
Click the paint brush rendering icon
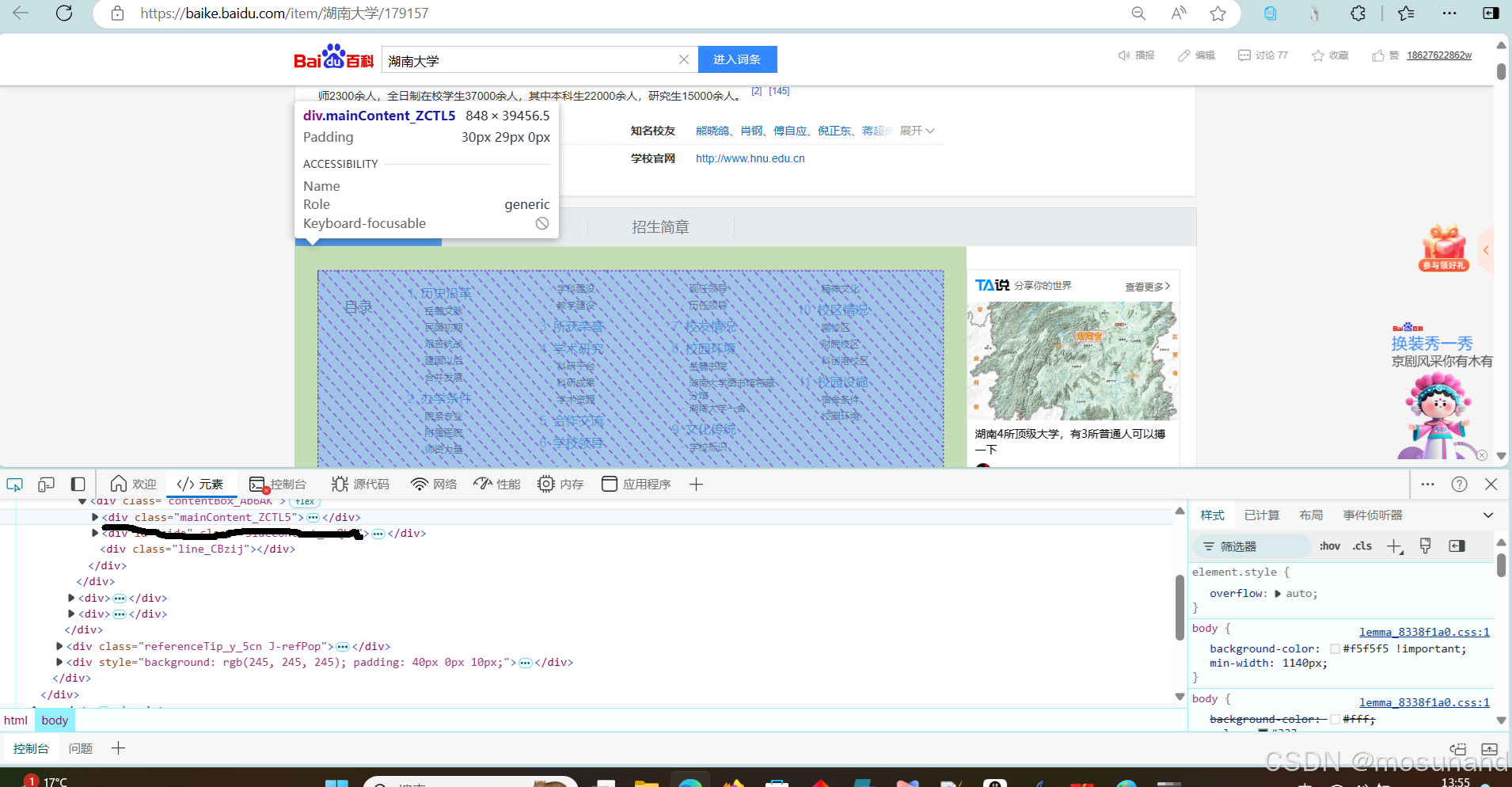(x=1426, y=546)
